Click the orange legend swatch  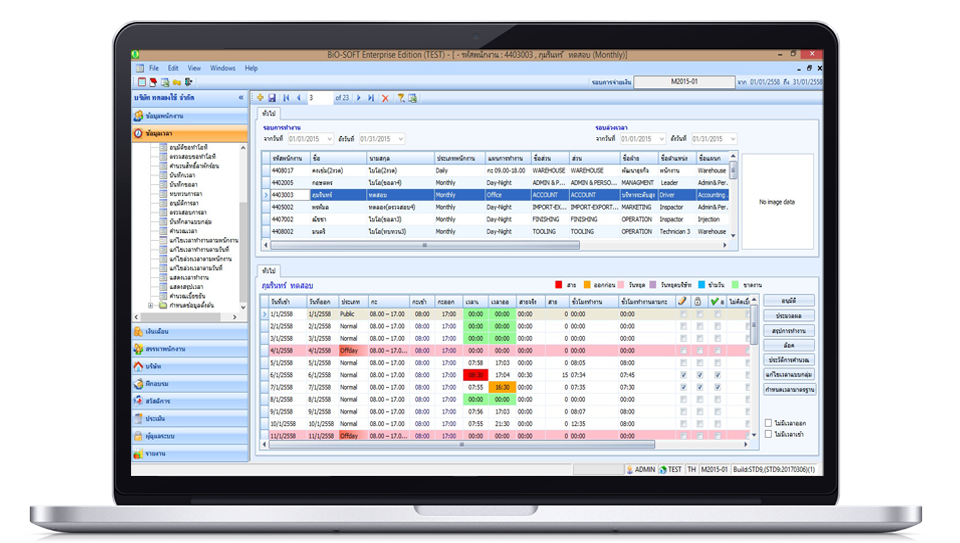(x=587, y=285)
